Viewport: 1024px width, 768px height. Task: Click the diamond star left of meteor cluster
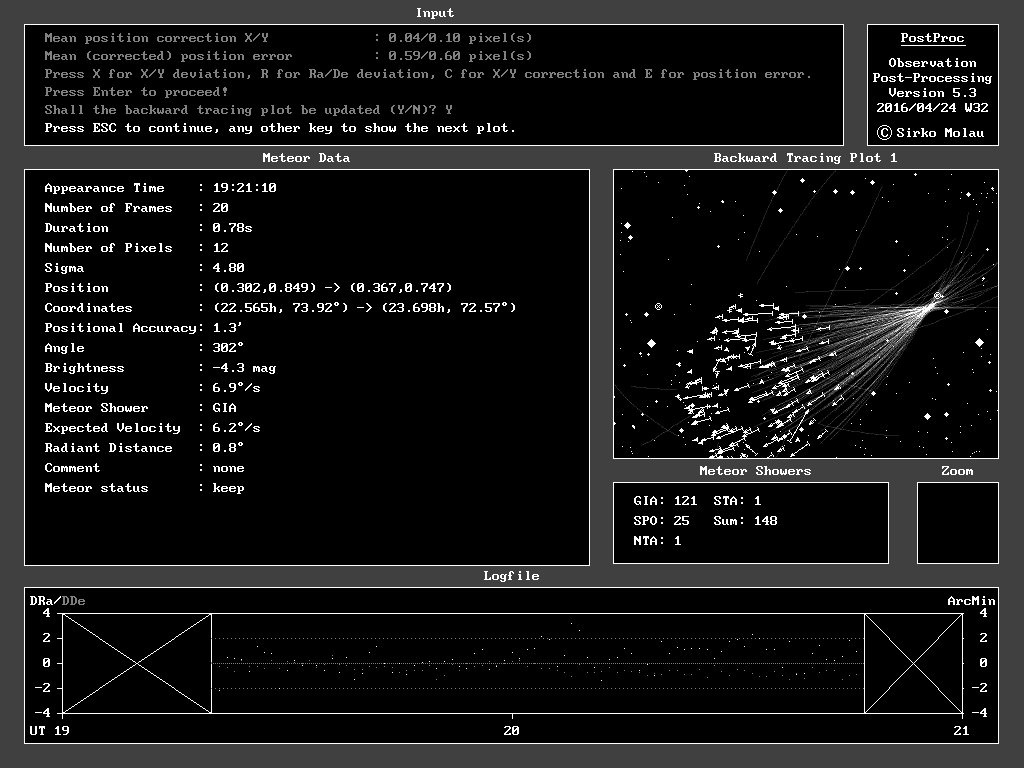tap(651, 343)
